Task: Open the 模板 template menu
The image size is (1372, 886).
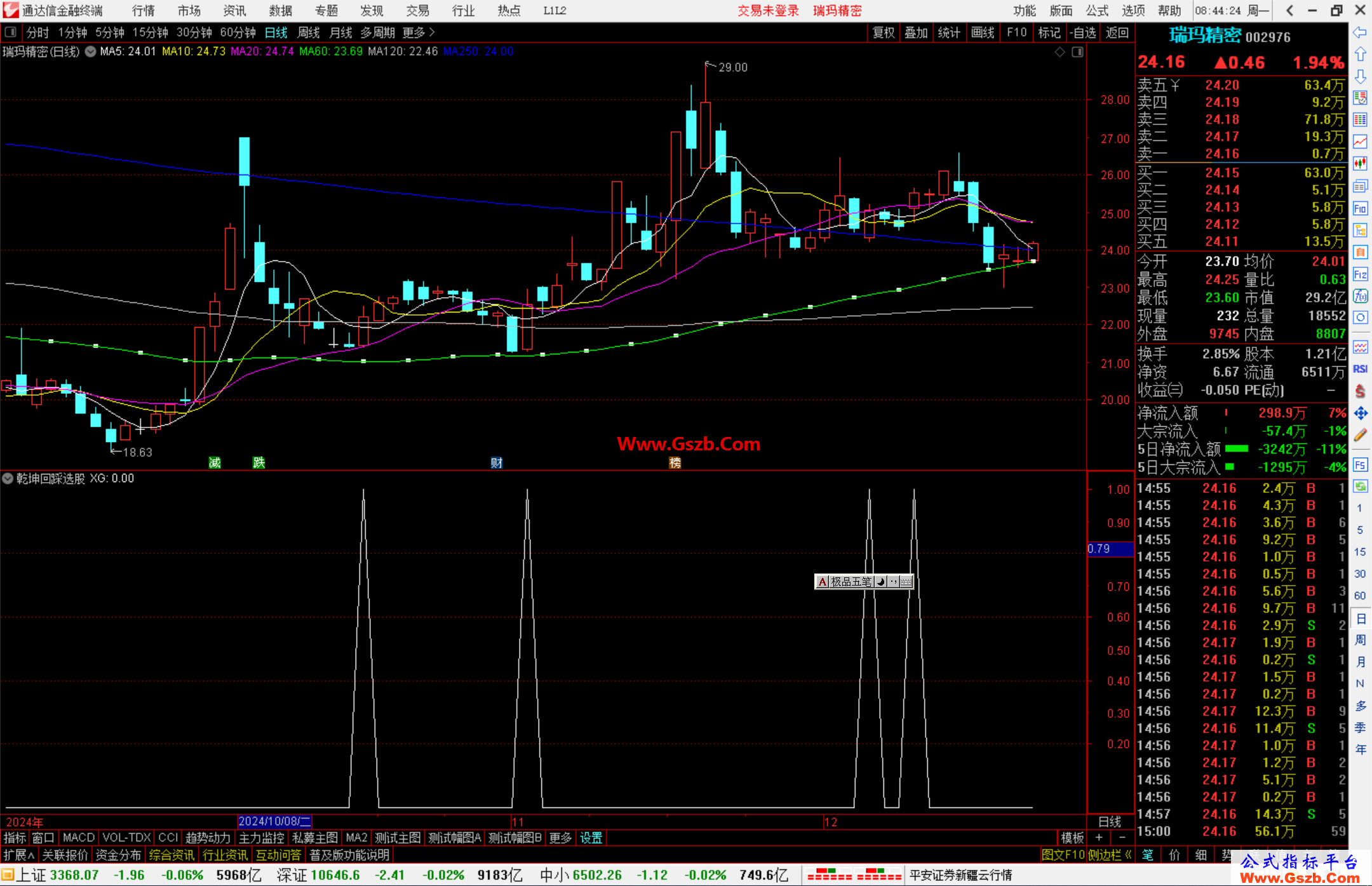Action: tap(1072, 838)
